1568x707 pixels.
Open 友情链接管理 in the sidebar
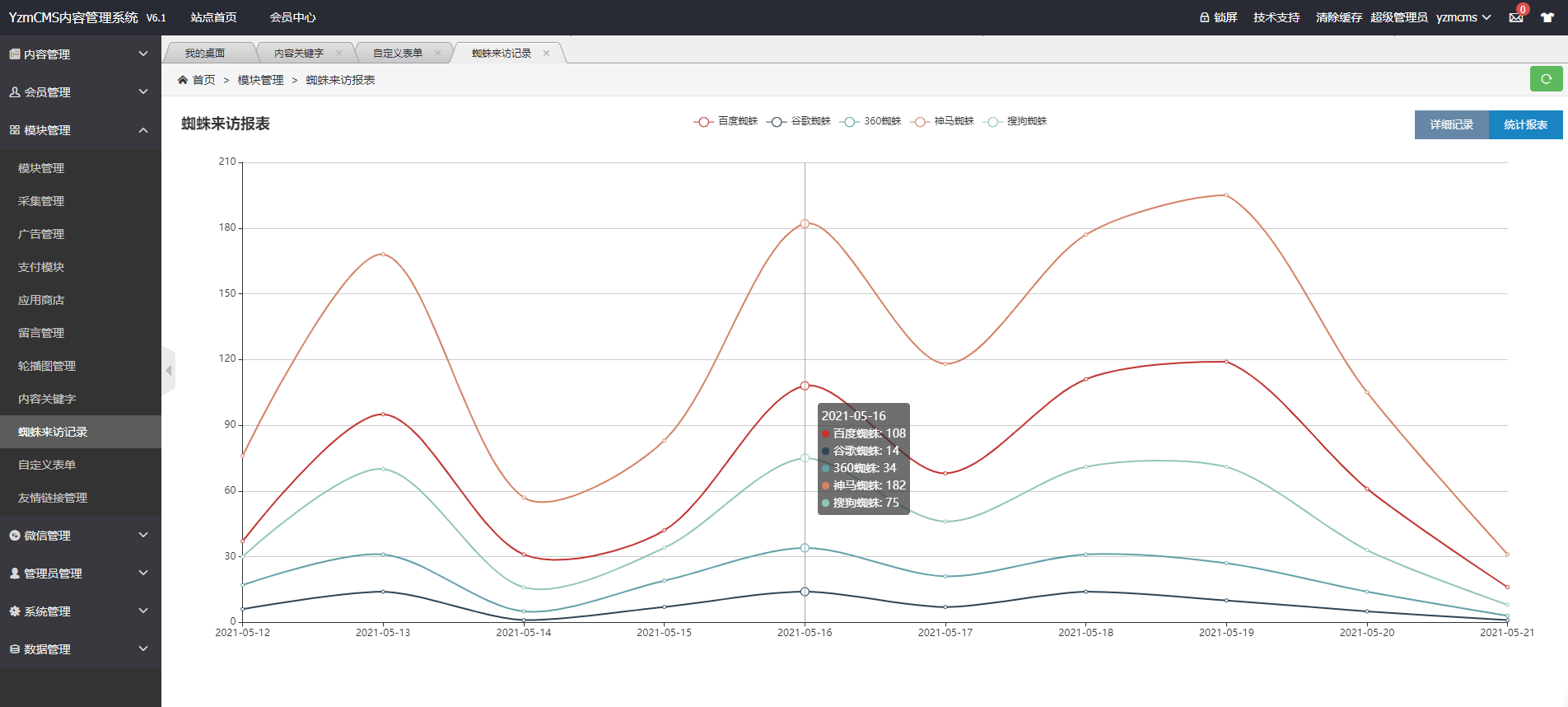(53, 498)
